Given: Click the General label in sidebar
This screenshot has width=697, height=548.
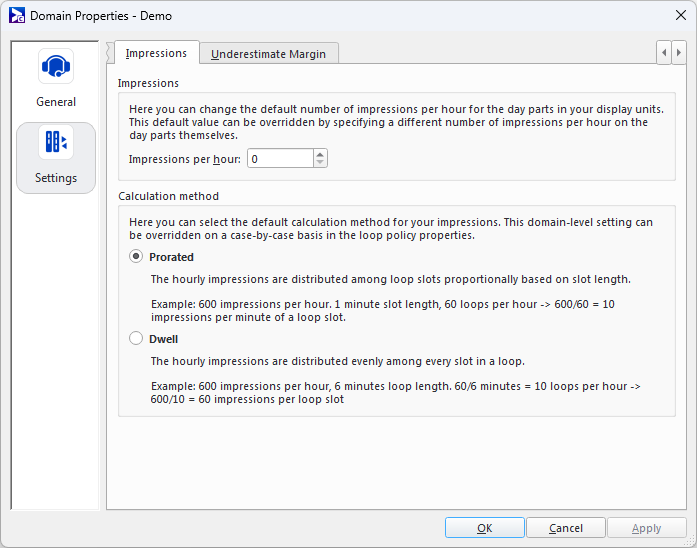Looking at the screenshot, I should 56,102.
